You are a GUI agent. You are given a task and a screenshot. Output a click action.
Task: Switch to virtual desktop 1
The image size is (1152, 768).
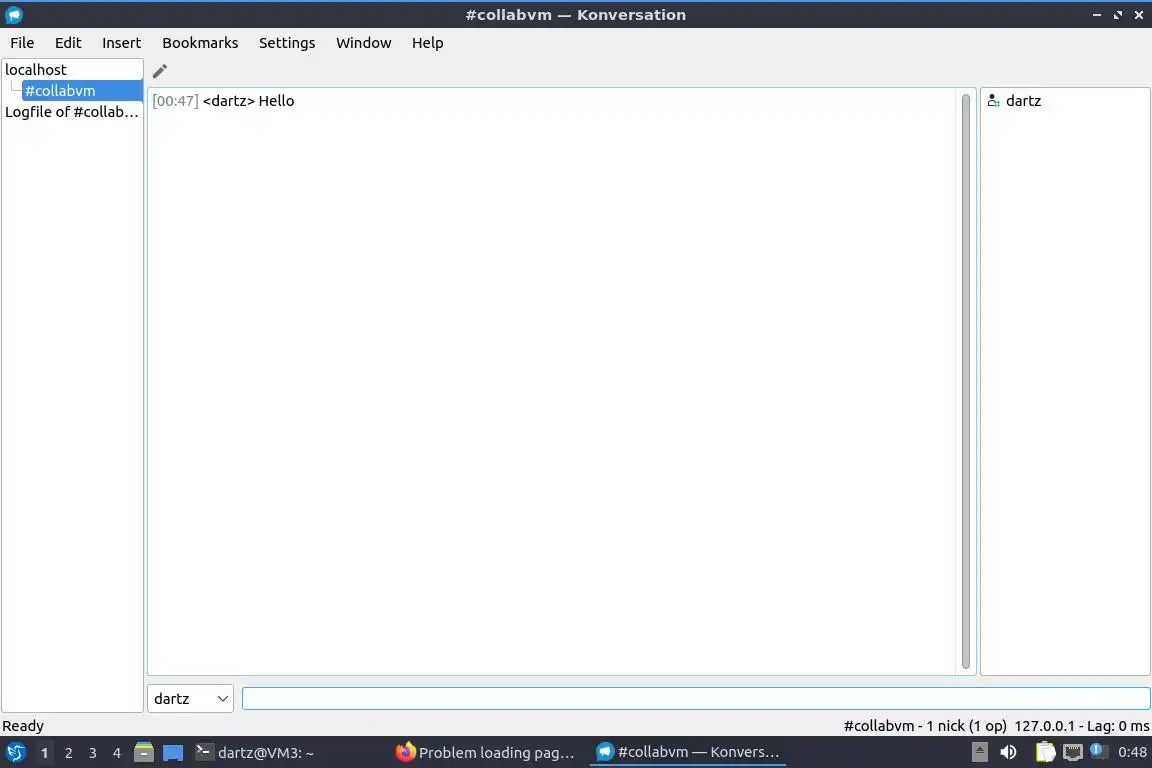[45, 753]
